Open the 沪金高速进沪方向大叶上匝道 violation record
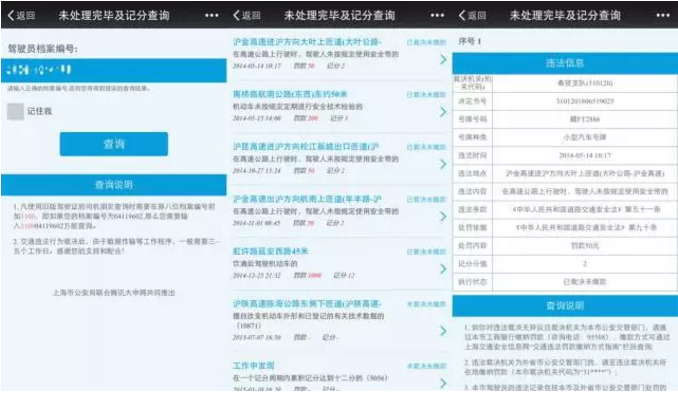 coord(338,54)
